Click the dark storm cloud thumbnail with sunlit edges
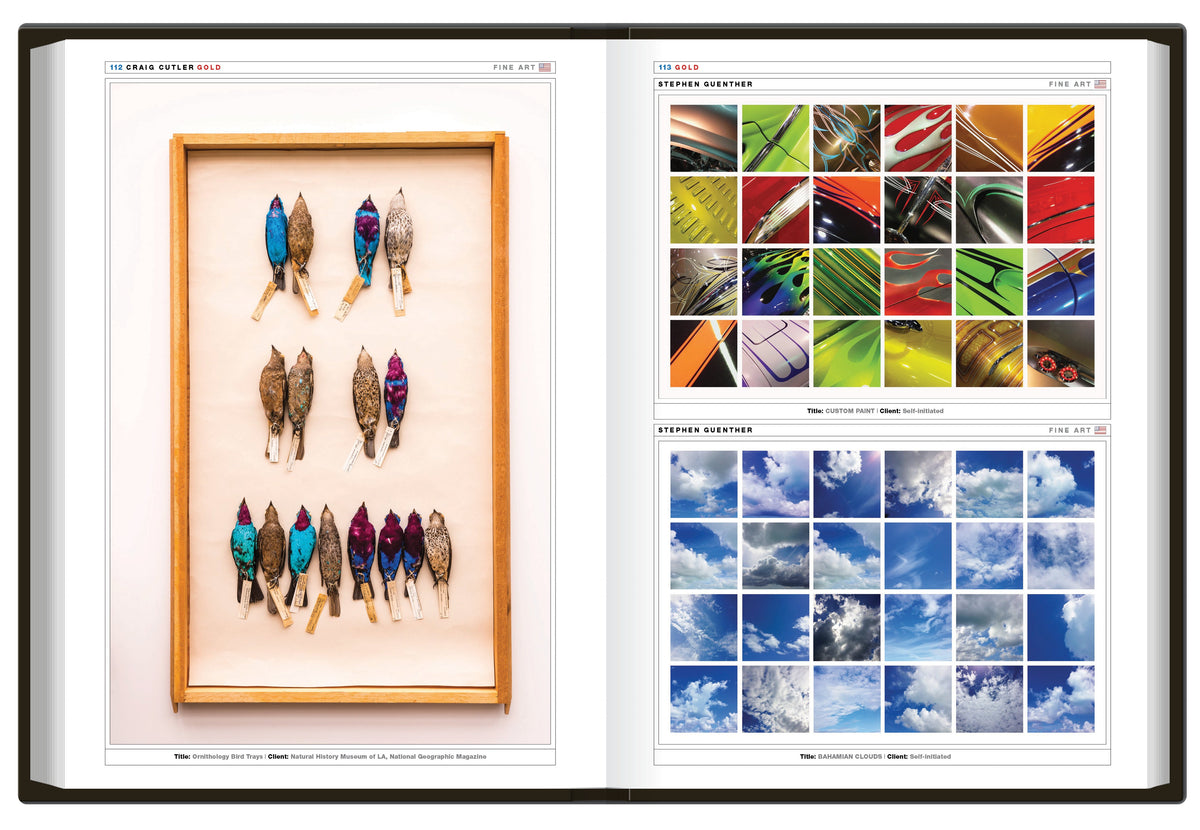1200x830 pixels. [x=846, y=627]
